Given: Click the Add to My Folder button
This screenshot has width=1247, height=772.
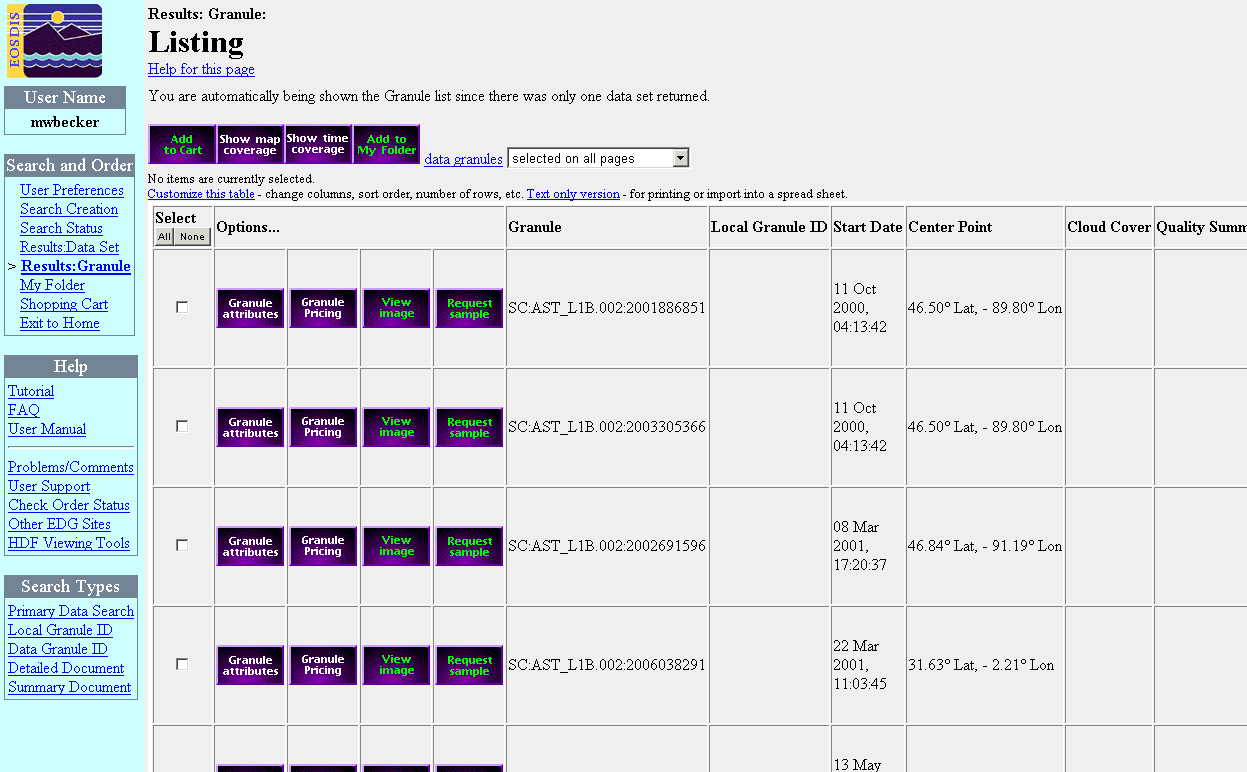Looking at the screenshot, I should pos(386,145).
